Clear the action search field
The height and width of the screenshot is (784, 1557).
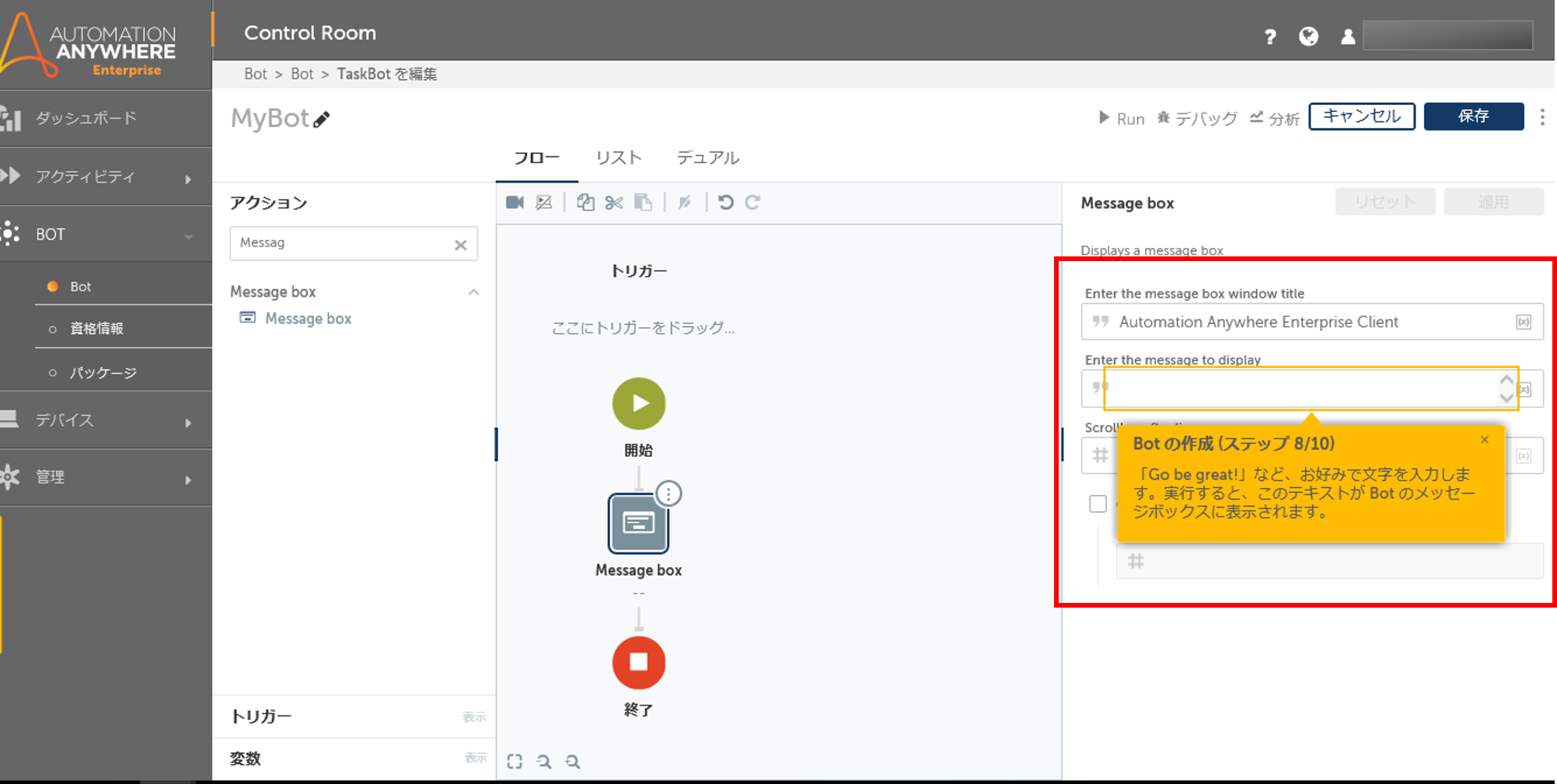click(461, 245)
